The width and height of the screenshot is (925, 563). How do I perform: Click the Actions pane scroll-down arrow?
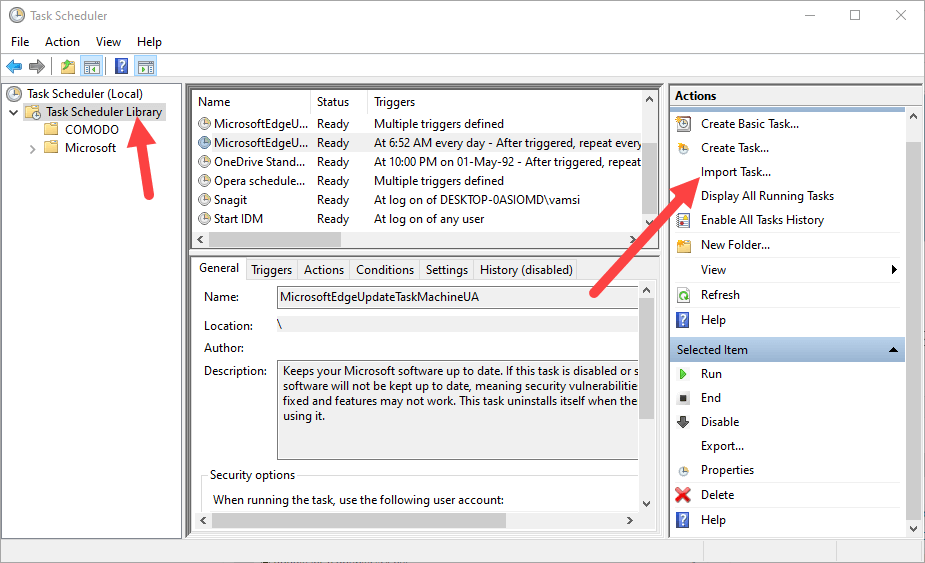click(x=913, y=529)
